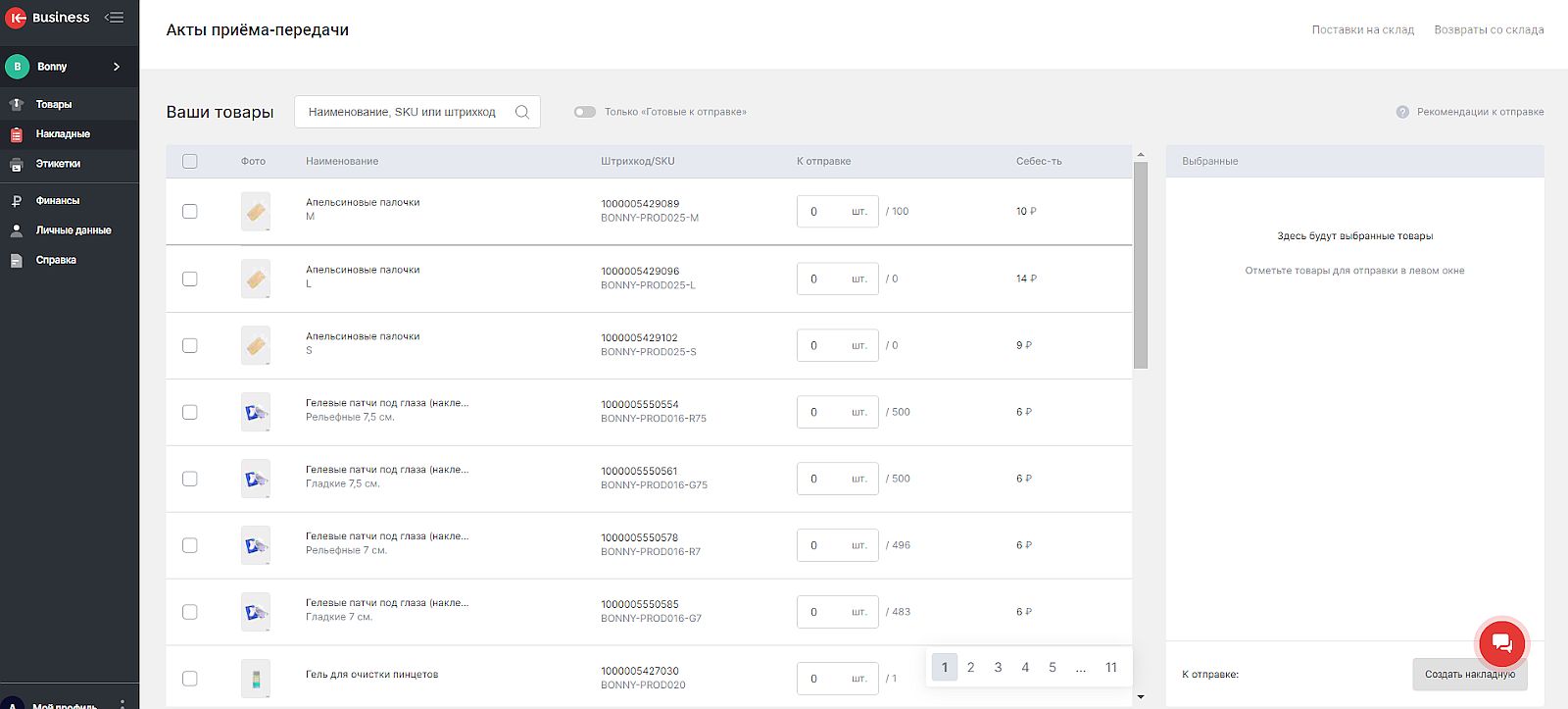Toggle Только «Готовые к отправке» switch

tap(585, 112)
